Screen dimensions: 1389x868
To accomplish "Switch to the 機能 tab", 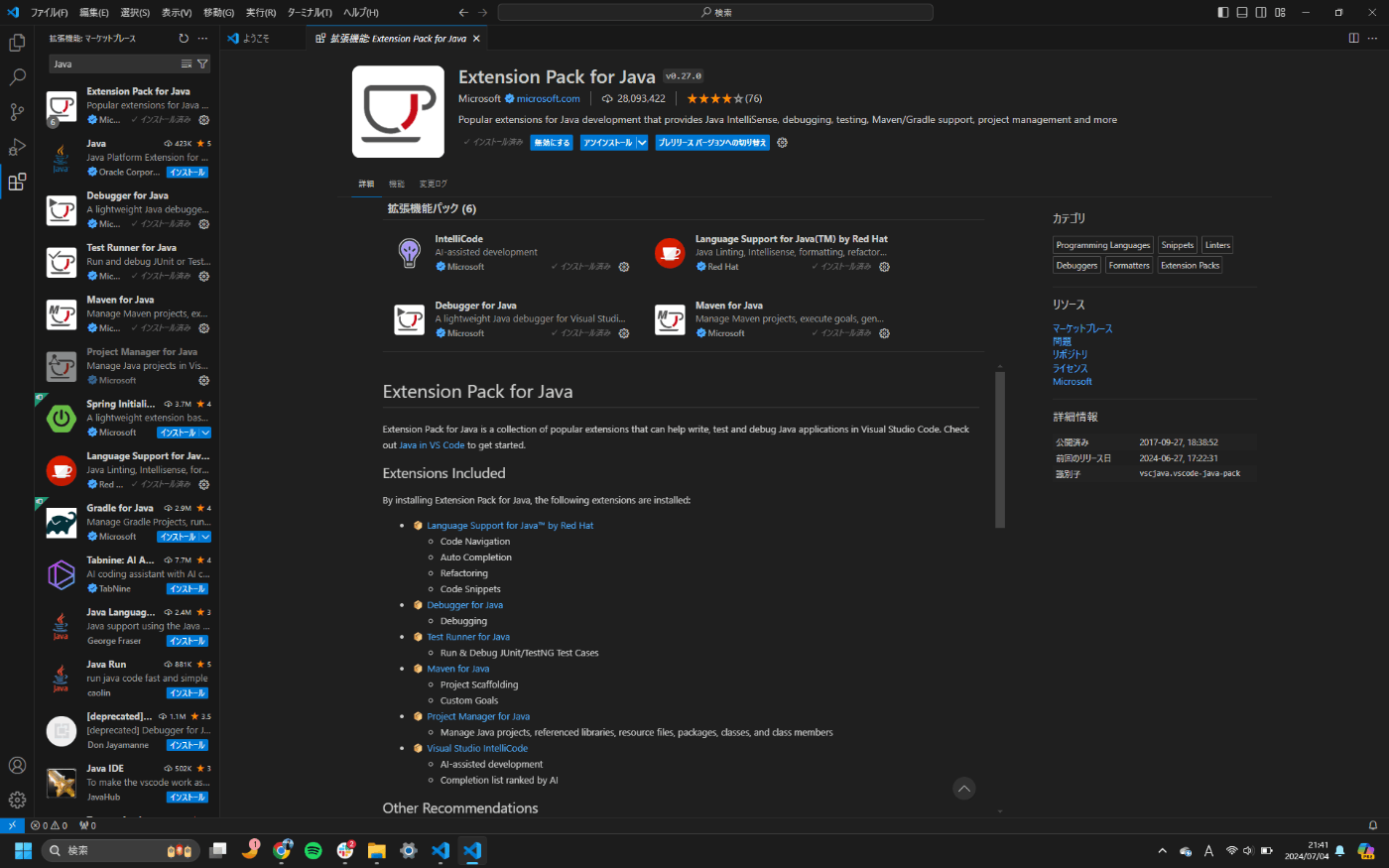I will point(397,184).
